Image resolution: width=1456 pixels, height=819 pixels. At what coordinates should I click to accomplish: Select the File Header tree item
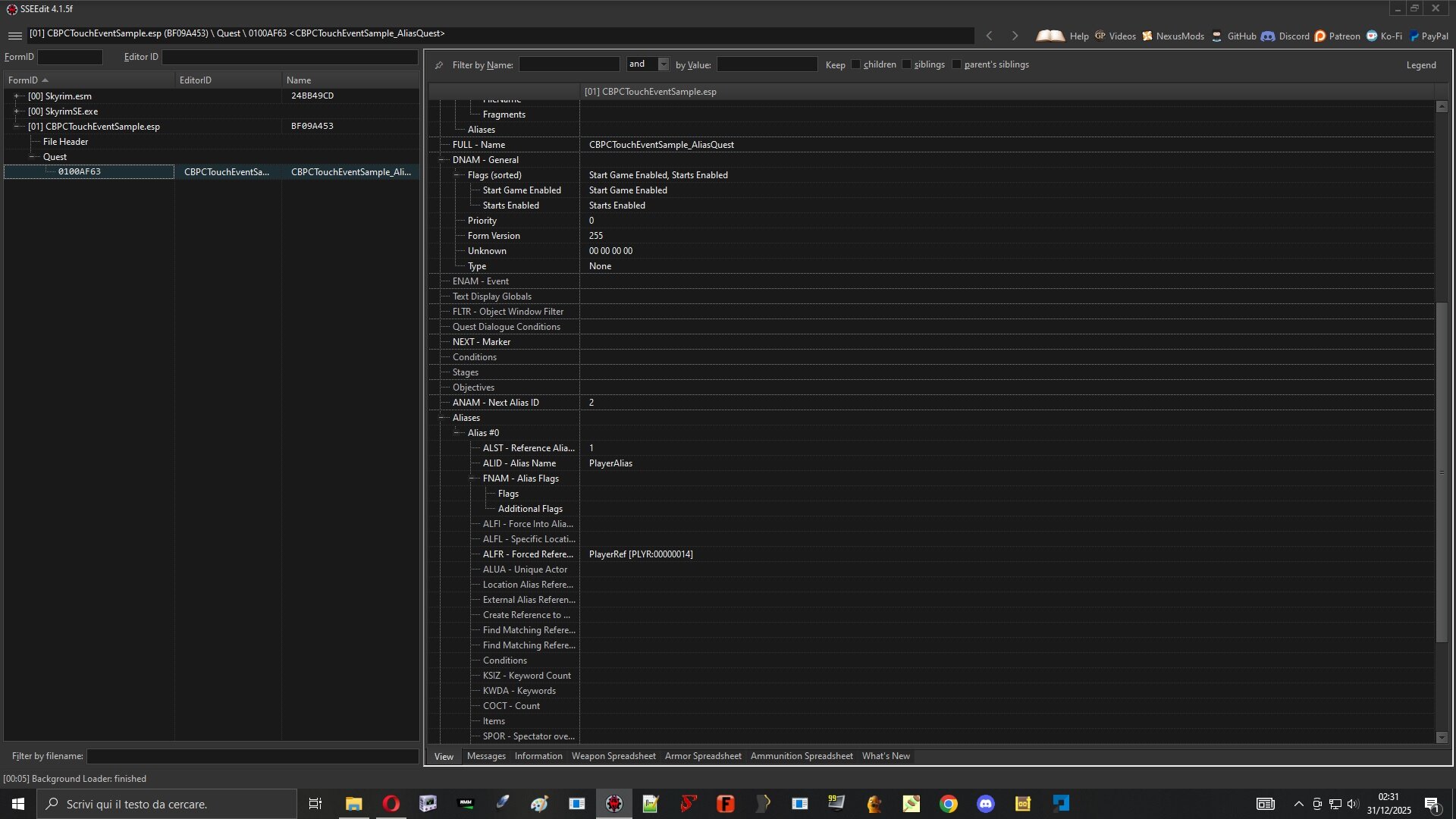click(65, 142)
